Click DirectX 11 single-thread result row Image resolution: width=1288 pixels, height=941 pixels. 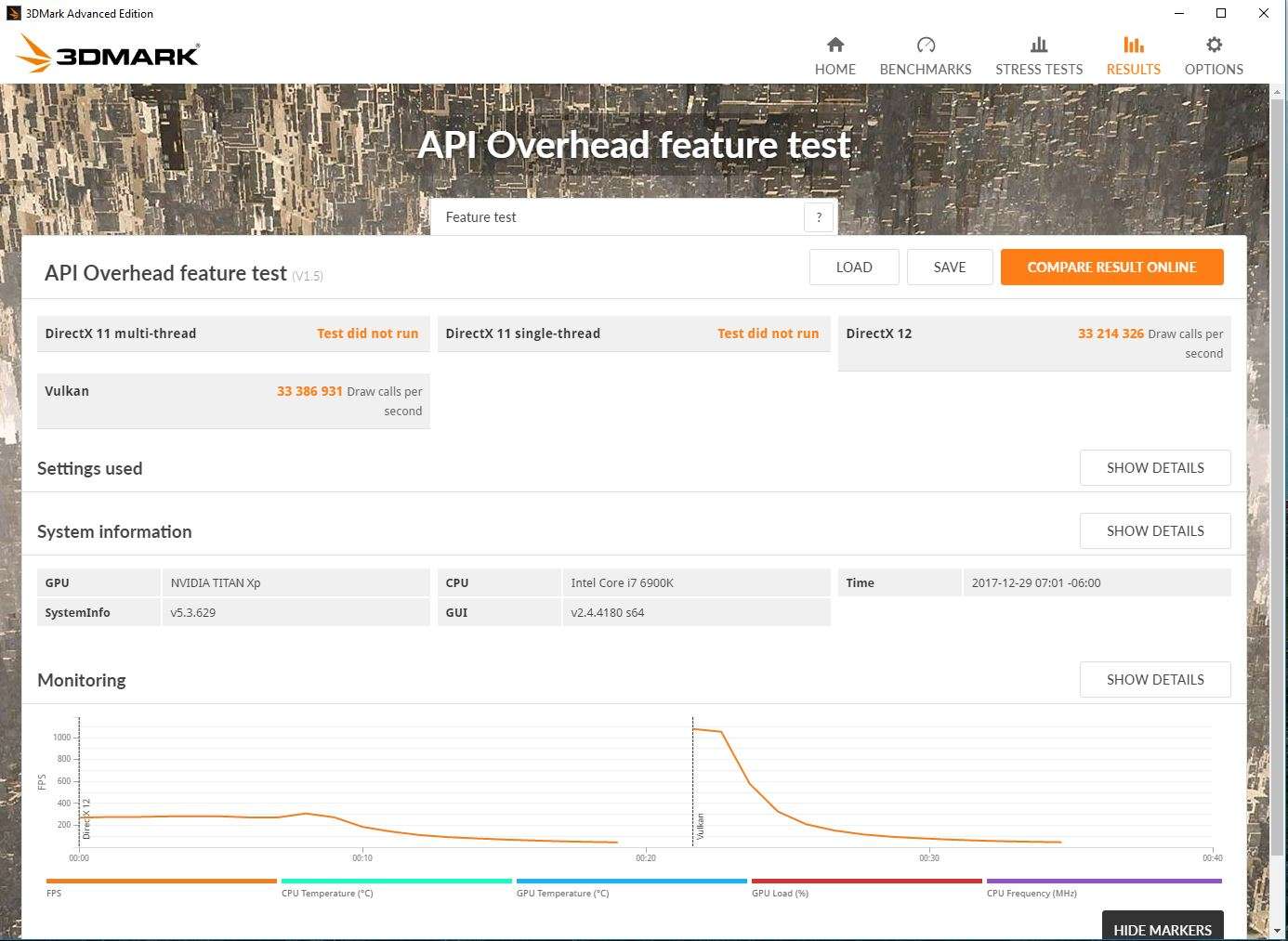pos(634,333)
